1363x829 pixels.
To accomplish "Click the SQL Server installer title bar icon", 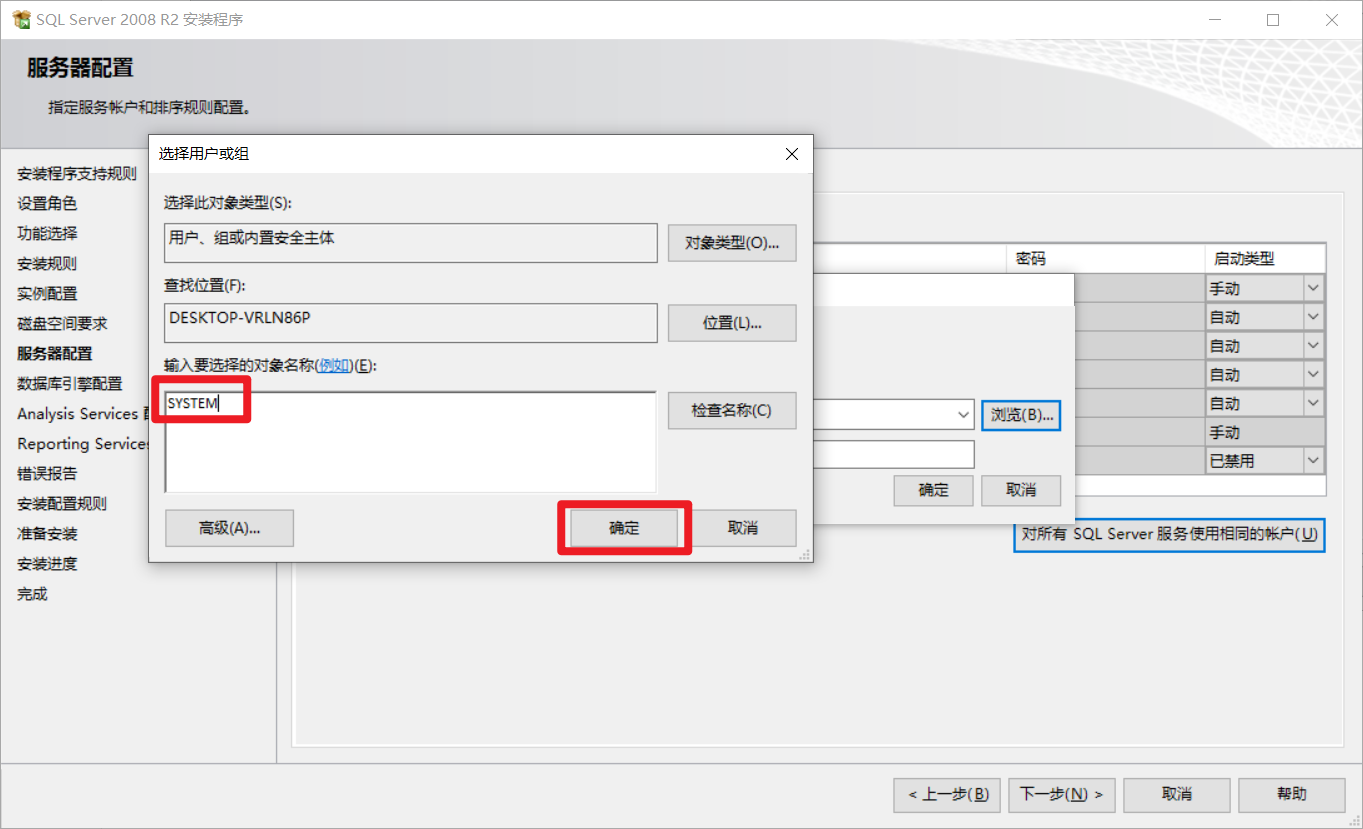I will point(20,19).
